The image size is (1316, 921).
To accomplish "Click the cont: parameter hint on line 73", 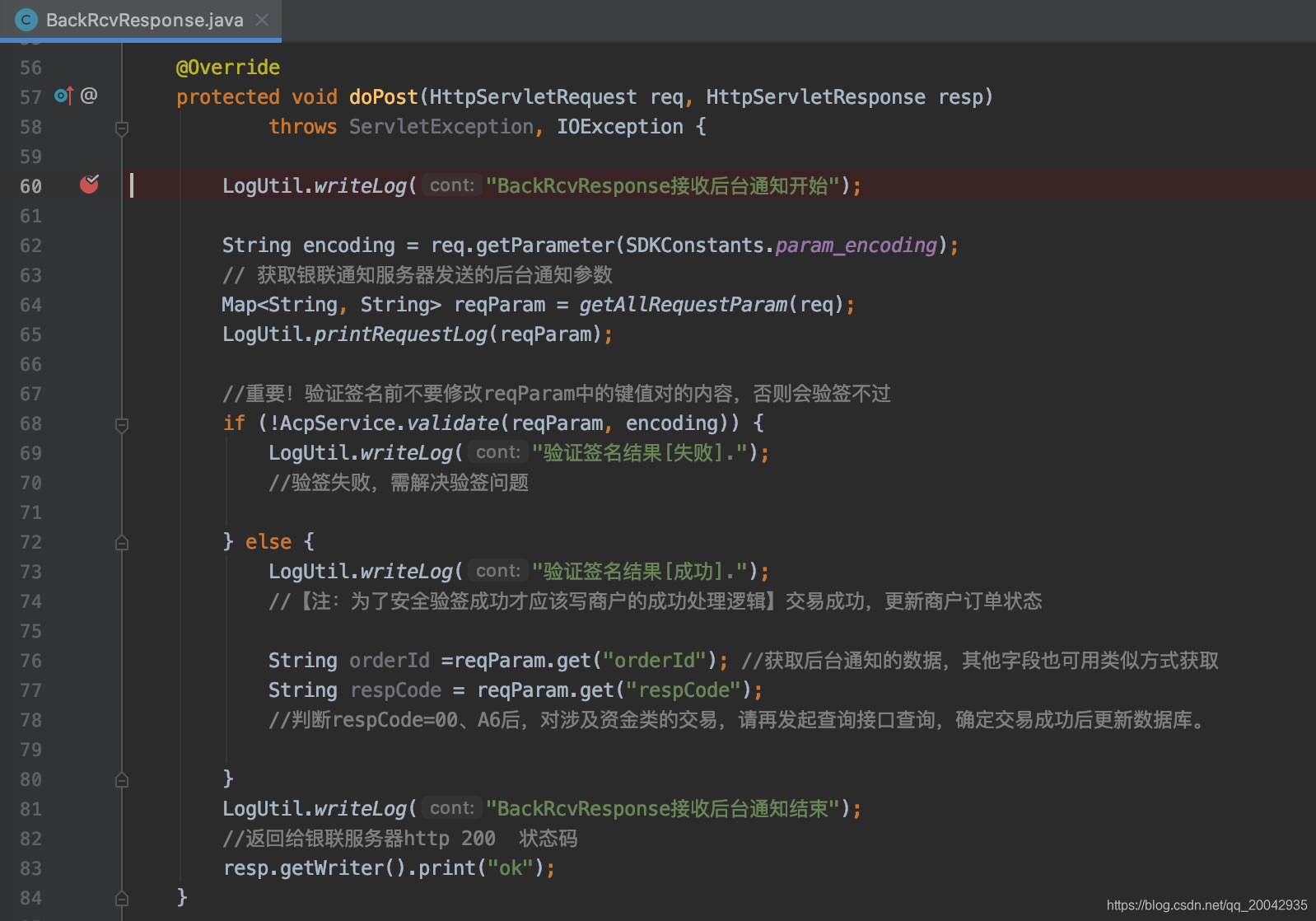I will [x=498, y=571].
